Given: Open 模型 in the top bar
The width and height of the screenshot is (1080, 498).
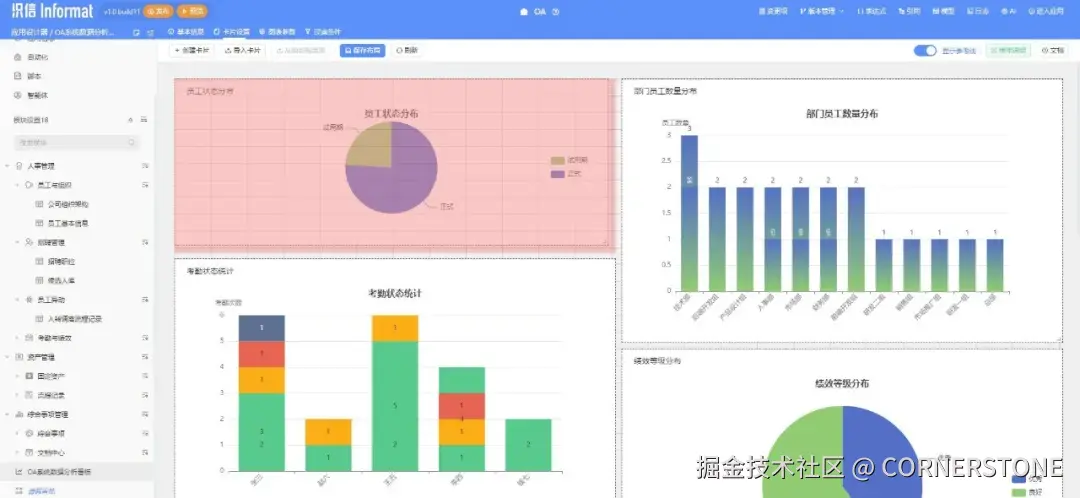Looking at the screenshot, I should [x=944, y=11].
